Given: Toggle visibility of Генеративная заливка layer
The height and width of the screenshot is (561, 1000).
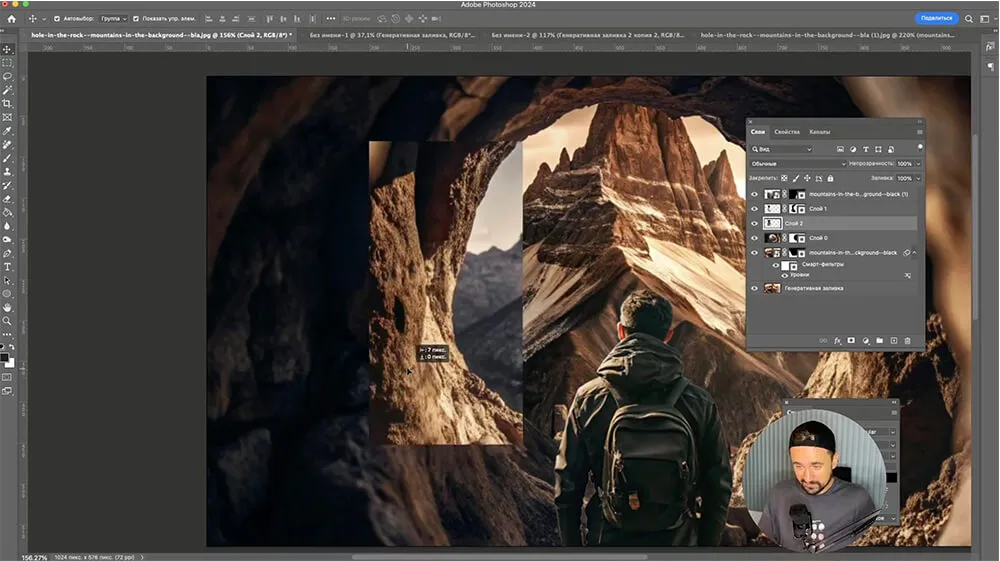Looking at the screenshot, I should coord(755,288).
